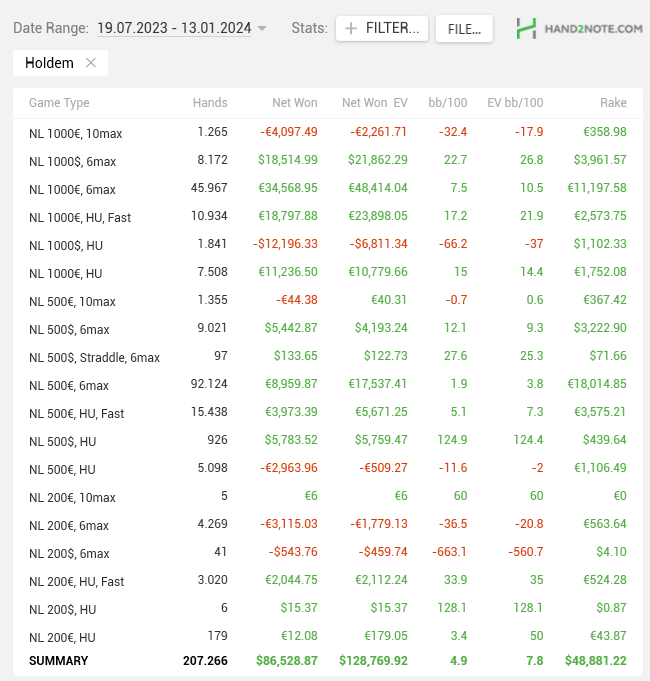Click summary Net Won $86,528.87
650x681 pixels.
(x=287, y=661)
